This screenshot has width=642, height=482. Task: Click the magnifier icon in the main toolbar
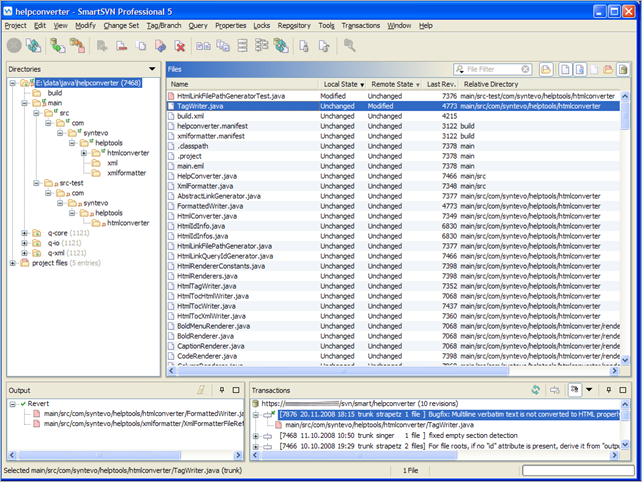pyautogui.click(x=349, y=45)
